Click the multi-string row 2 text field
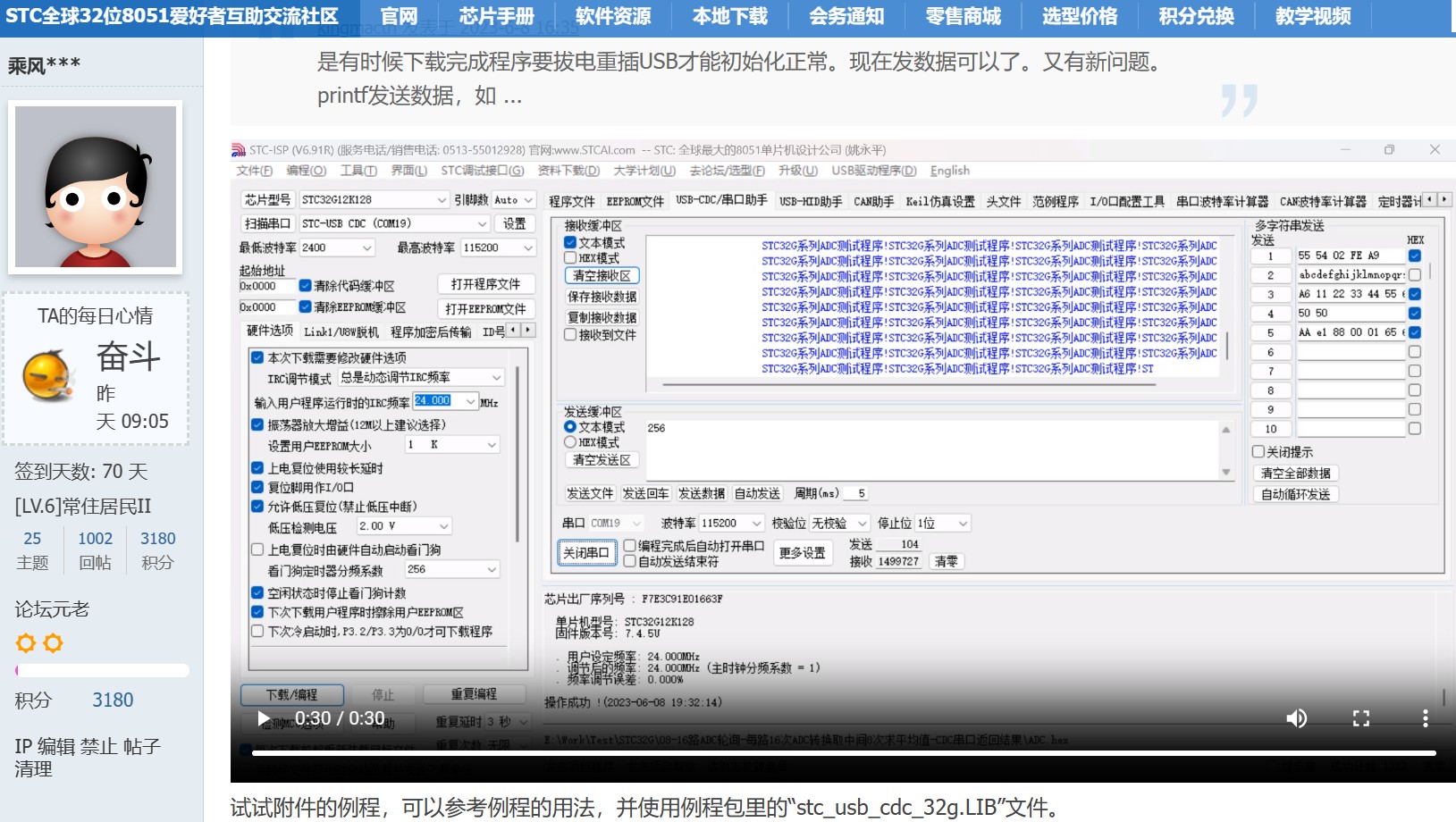The height and width of the screenshot is (822, 1456). (x=1351, y=275)
